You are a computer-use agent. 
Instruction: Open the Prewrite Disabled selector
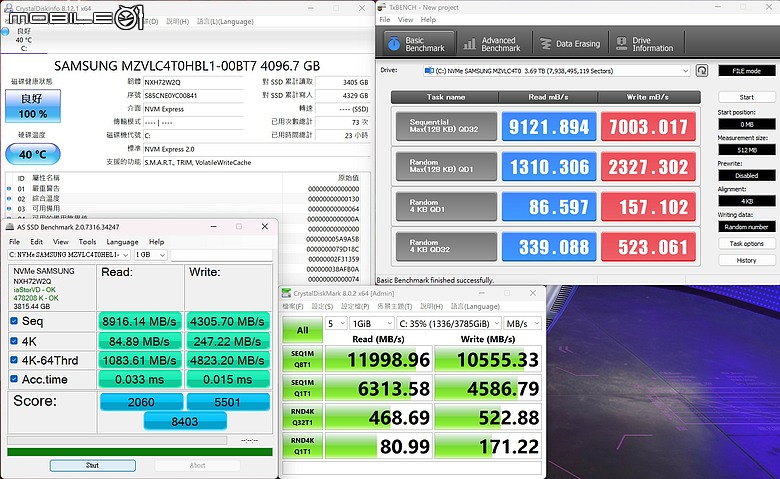click(x=747, y=176)
